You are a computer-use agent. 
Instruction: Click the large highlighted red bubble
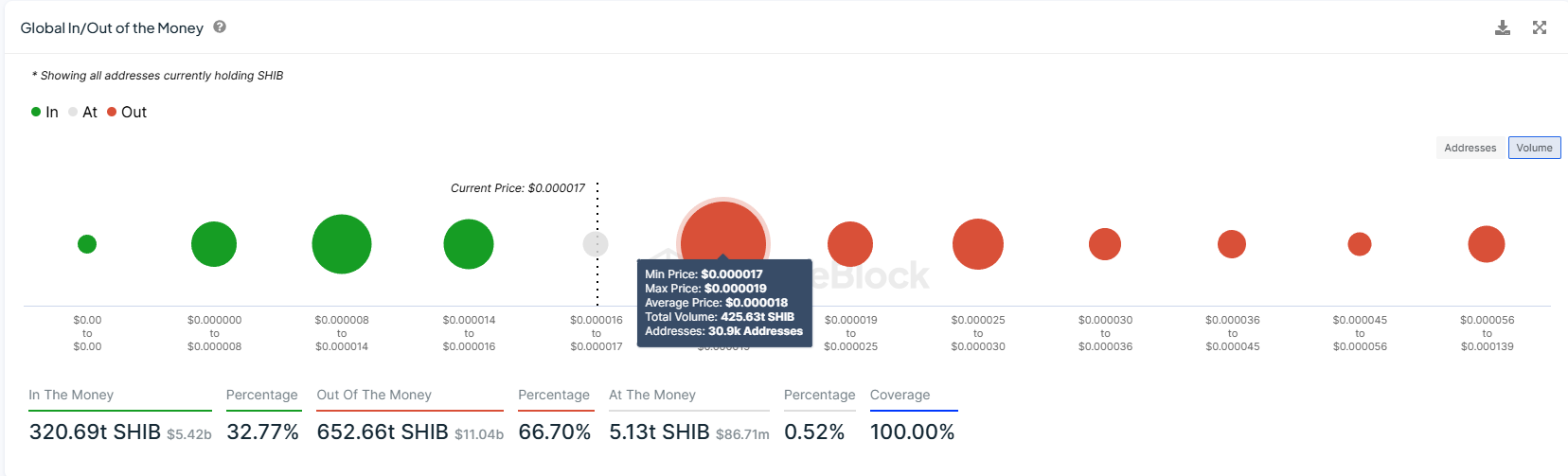pos(723,232)
